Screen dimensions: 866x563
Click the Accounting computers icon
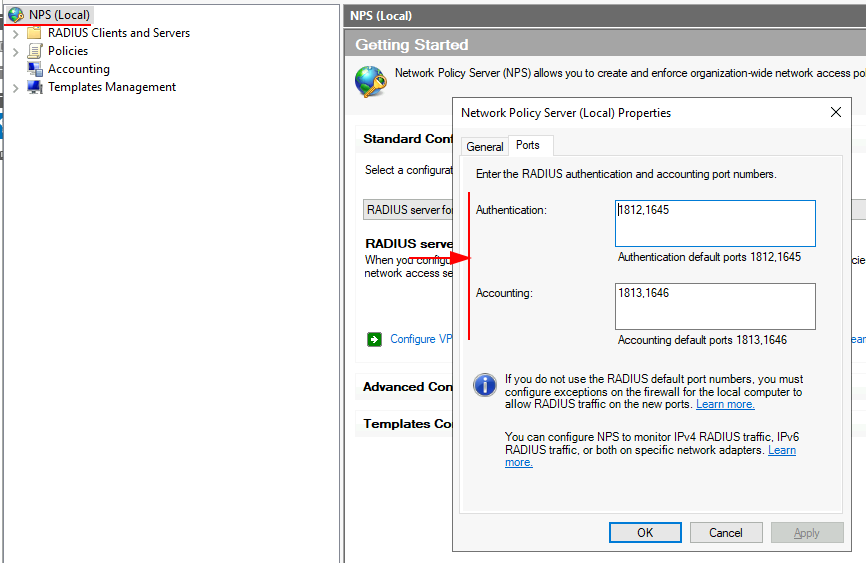click(x=35, y=69)
